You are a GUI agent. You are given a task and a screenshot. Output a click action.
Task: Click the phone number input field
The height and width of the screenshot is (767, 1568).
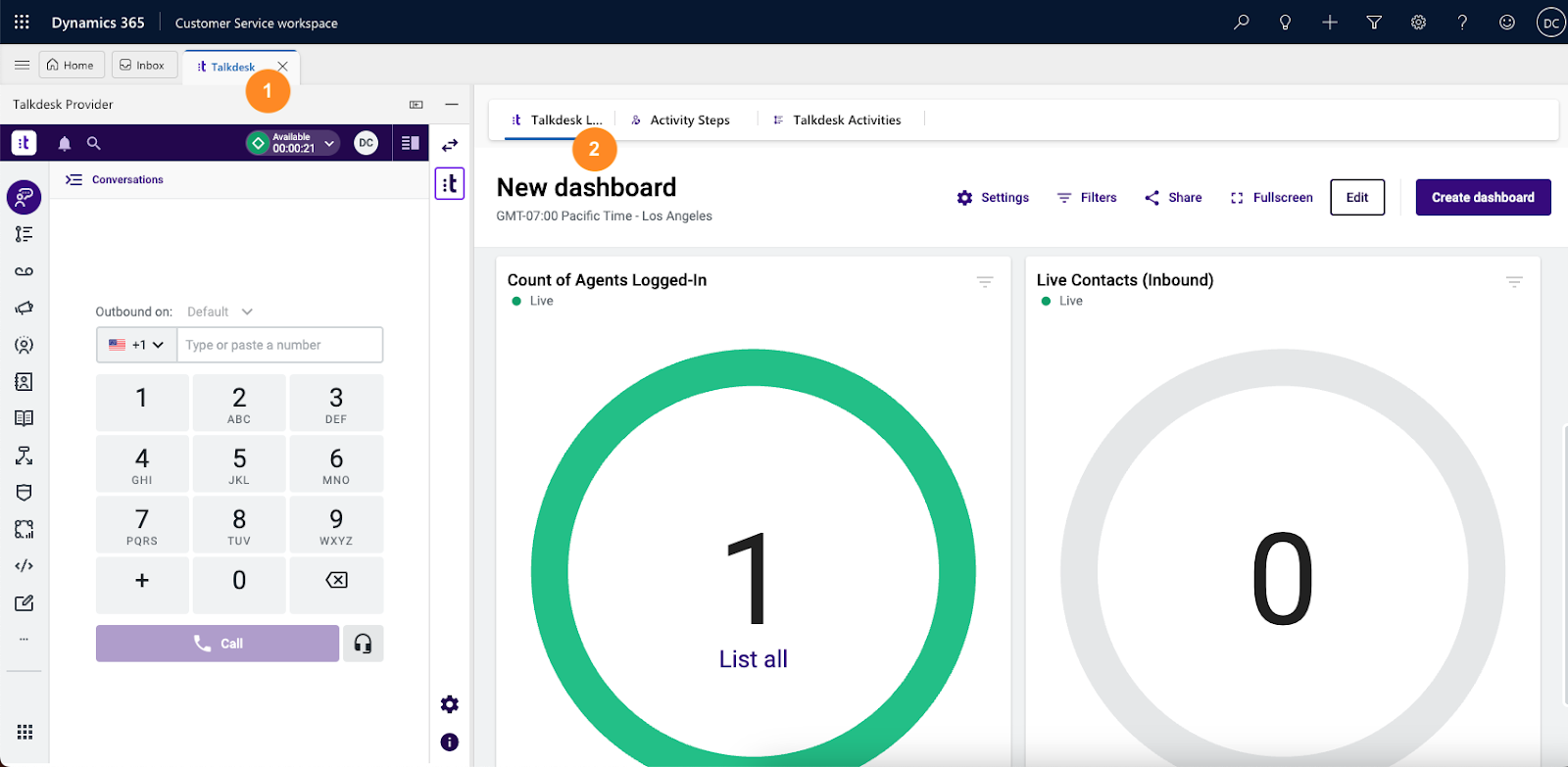279,345
